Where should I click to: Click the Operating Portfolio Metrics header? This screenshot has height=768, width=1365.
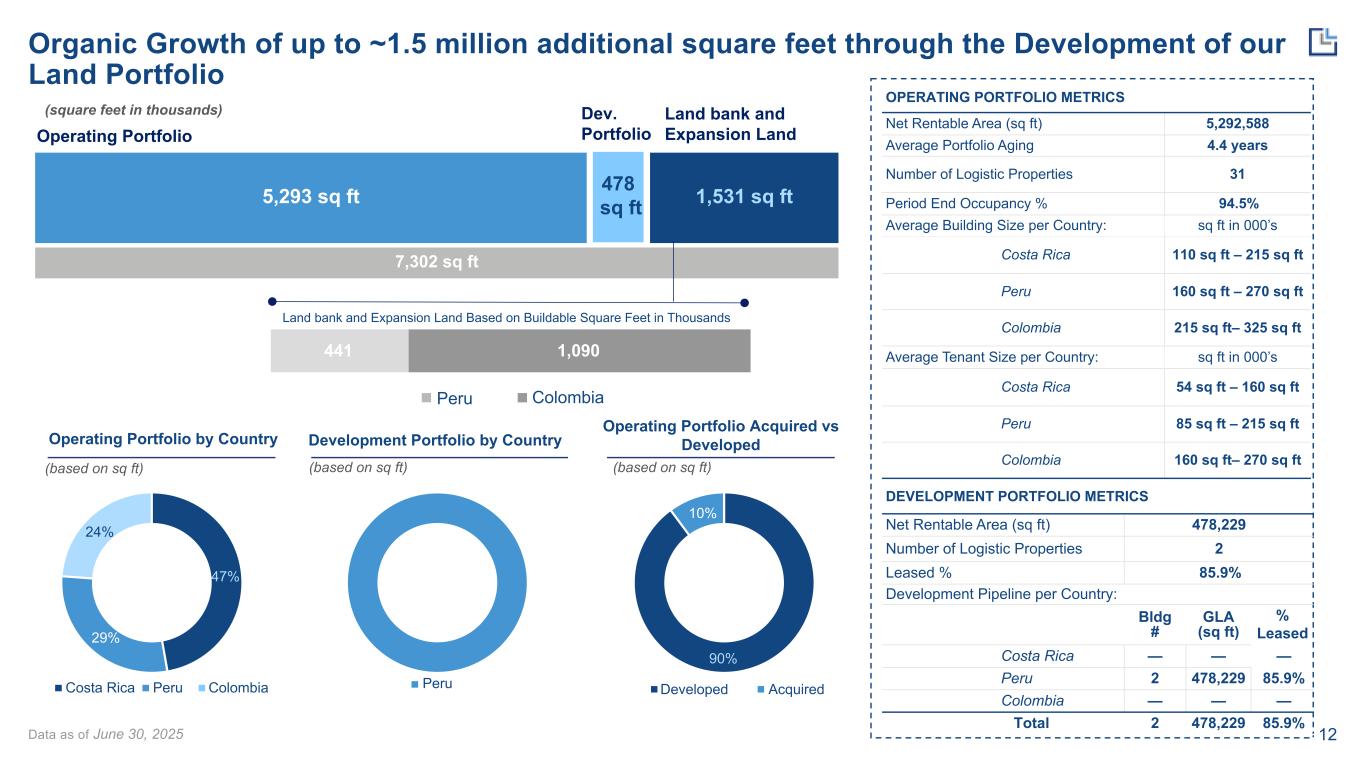coord(1004,97)
